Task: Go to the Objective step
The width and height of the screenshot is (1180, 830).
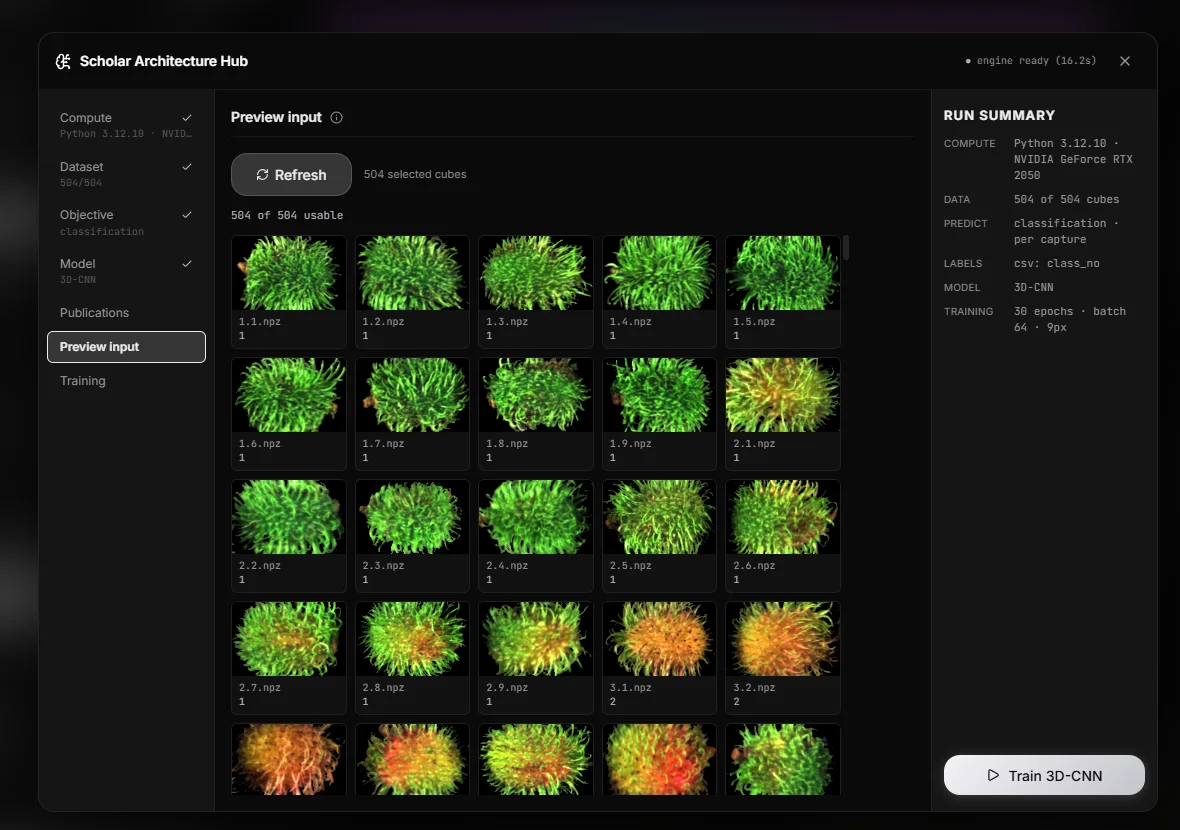Action: coord(126,222)
